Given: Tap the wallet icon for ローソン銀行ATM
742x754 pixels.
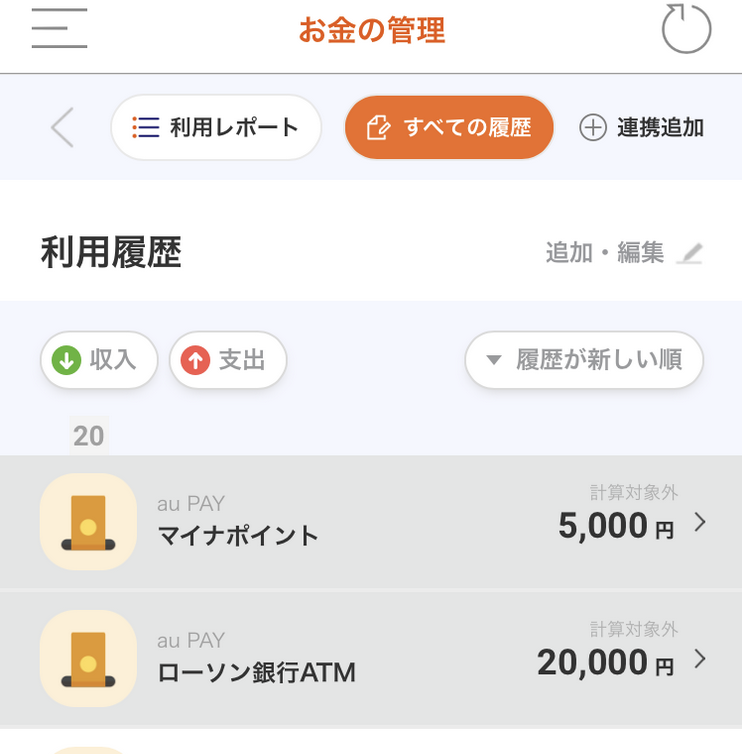Looking at the screenshot, I should pos(88,658).
